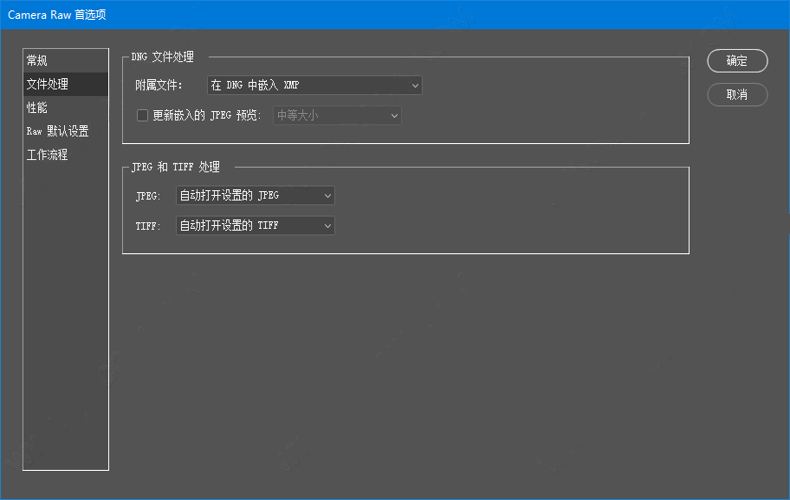Click the Camera Raw 首选项 title bar
The height and width of the screenshot is (500, 790).
395,15
